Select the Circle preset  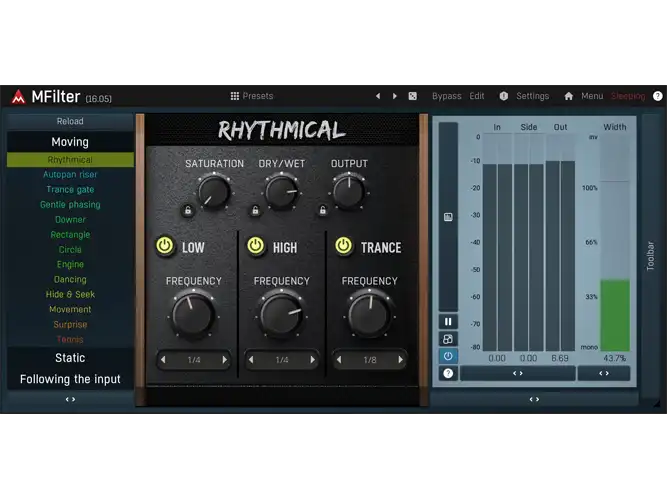tap(70, 249)
